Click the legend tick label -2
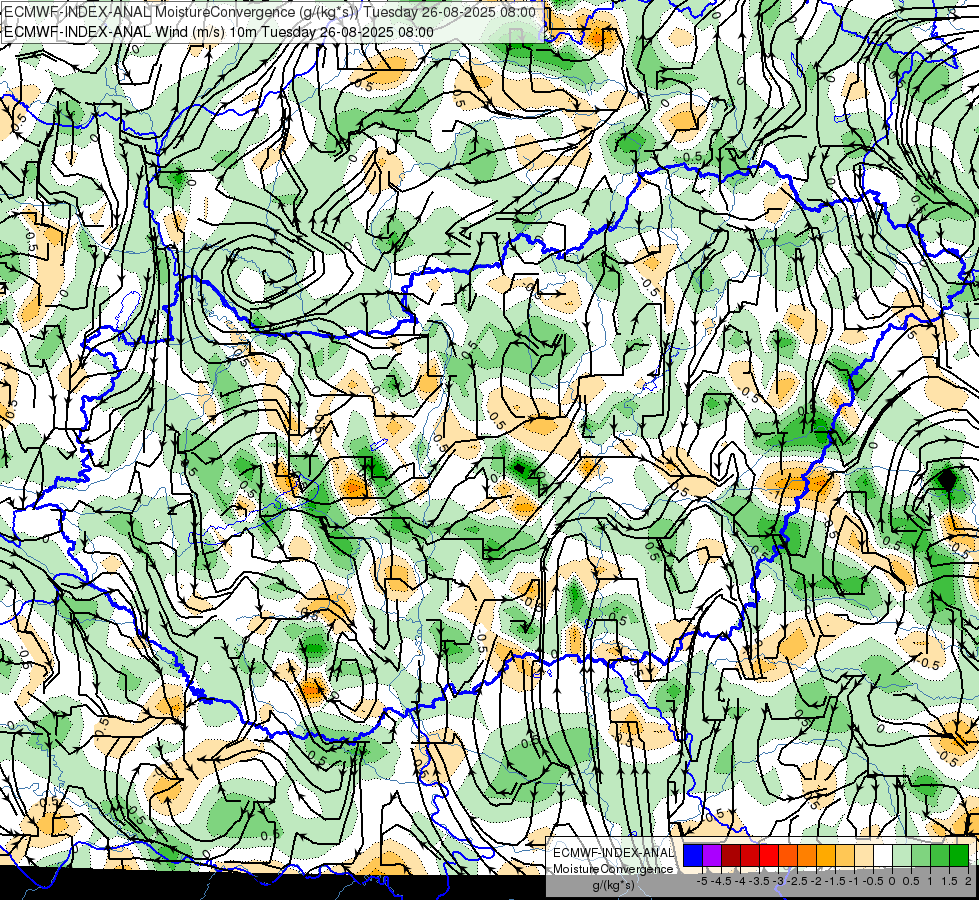The height and width of the screenshot is (900, 979). pyautogui.click(x=816, y=881)
